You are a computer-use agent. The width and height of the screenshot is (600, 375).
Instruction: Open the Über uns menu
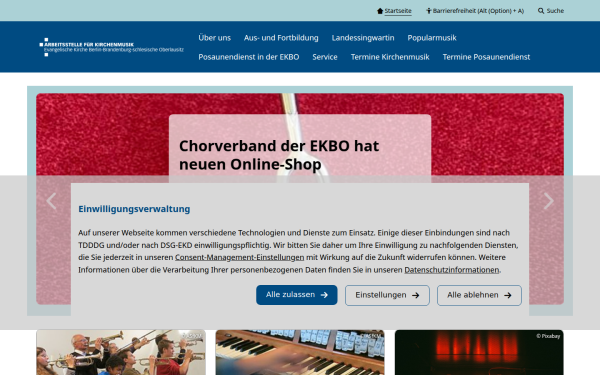(x=214, y=38)
